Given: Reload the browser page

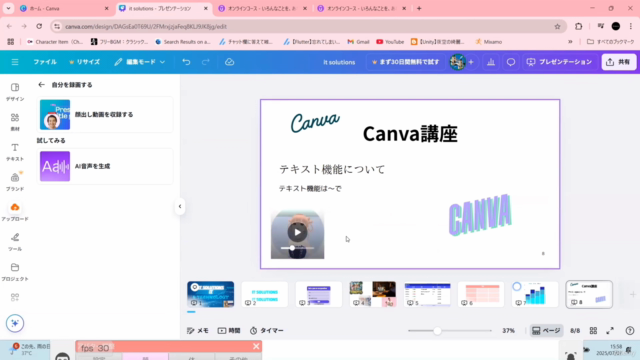Looking at the screenshot, I should (x=39, y=26).
